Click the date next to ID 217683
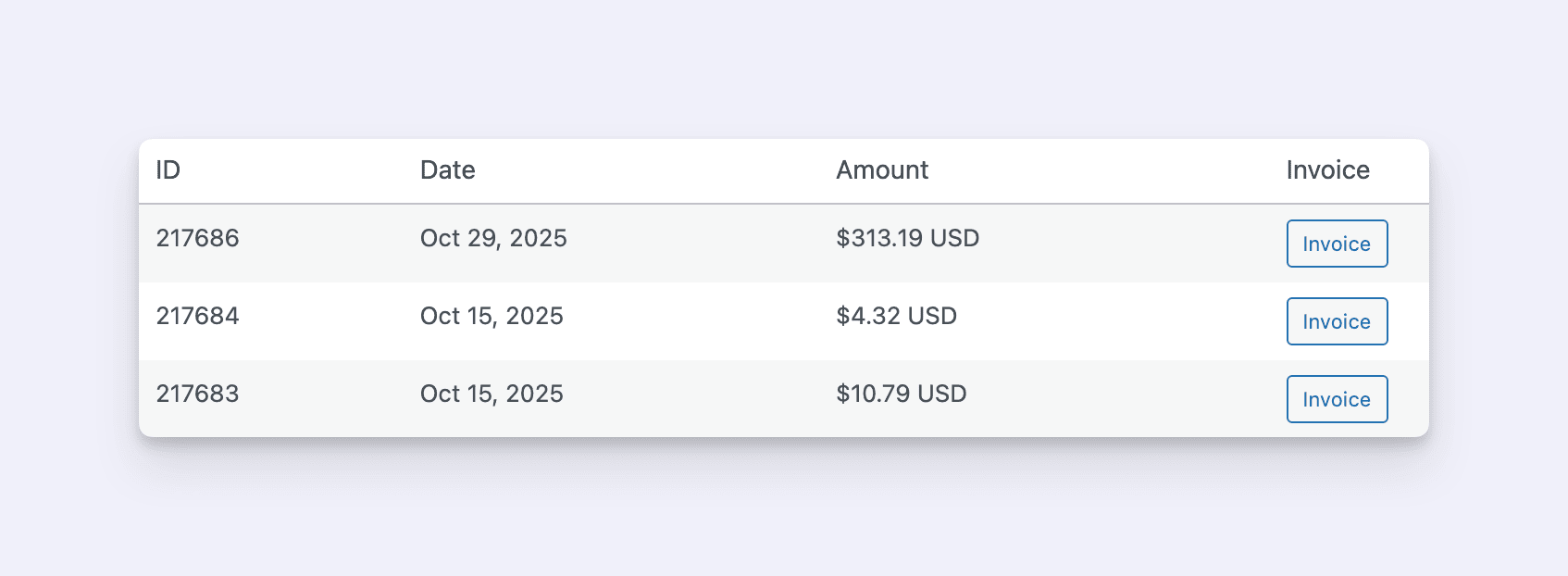Viewport: 1568px width, 576px height. (x=492, y=394)
